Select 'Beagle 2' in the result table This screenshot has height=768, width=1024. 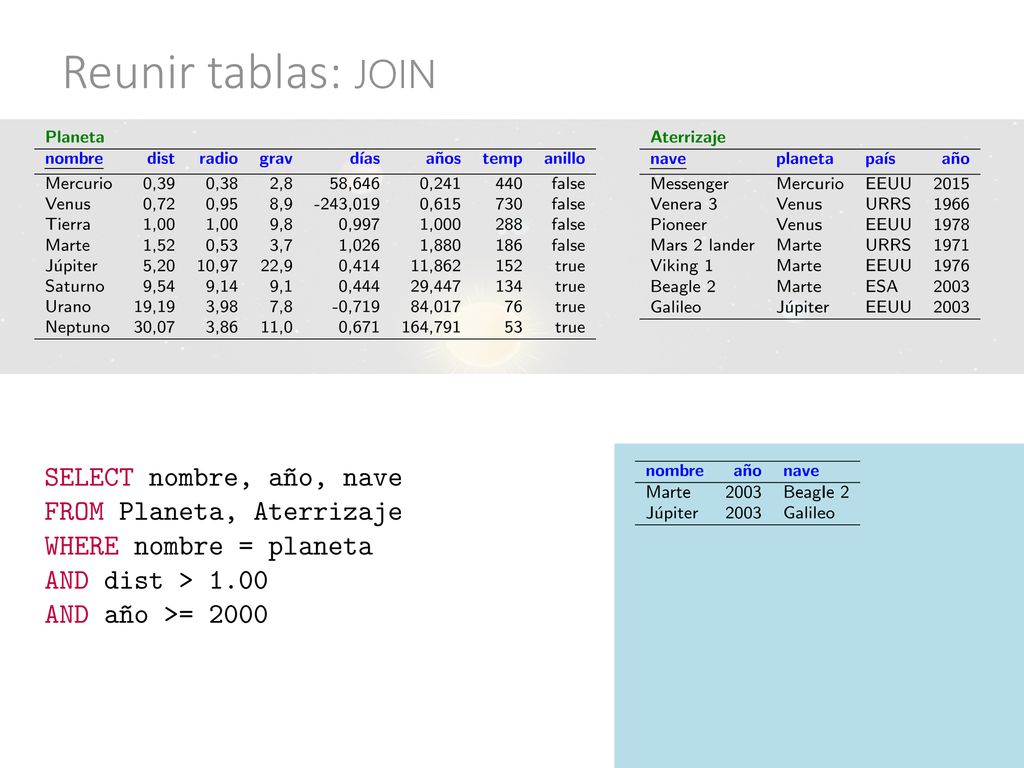pyautogui.click(x=816, y=492)
